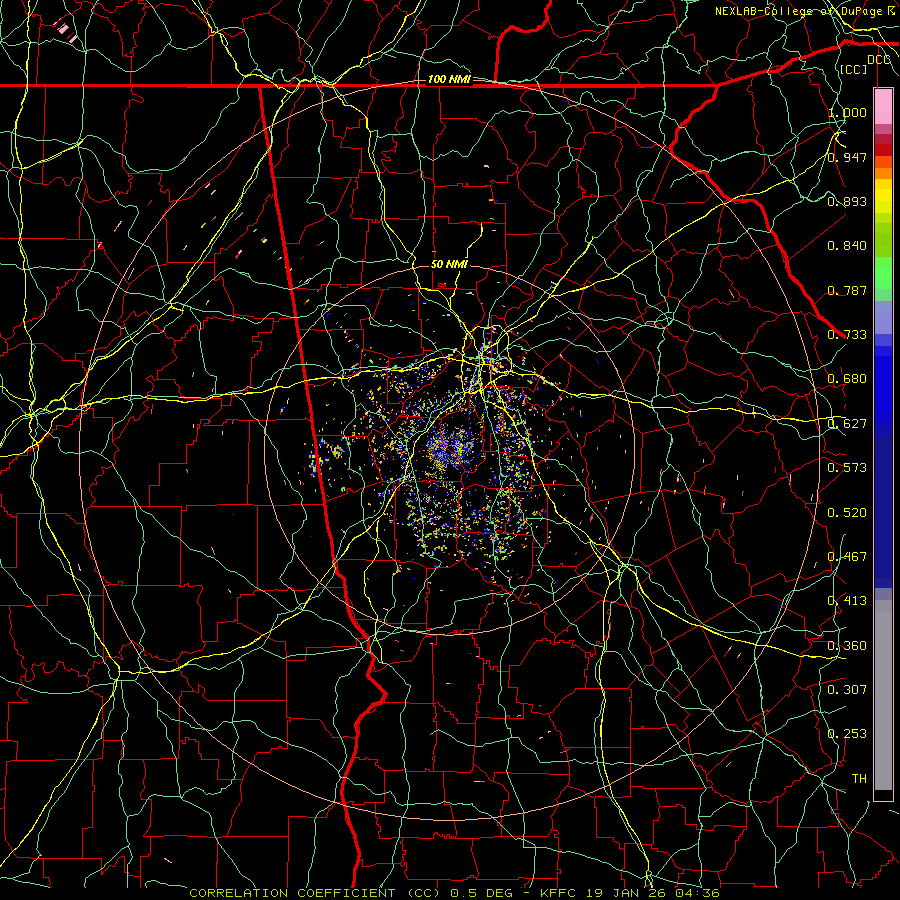900x900 pixels.
Task: Click the 0.360 value on the legend
Action: (x=847, y=646)
